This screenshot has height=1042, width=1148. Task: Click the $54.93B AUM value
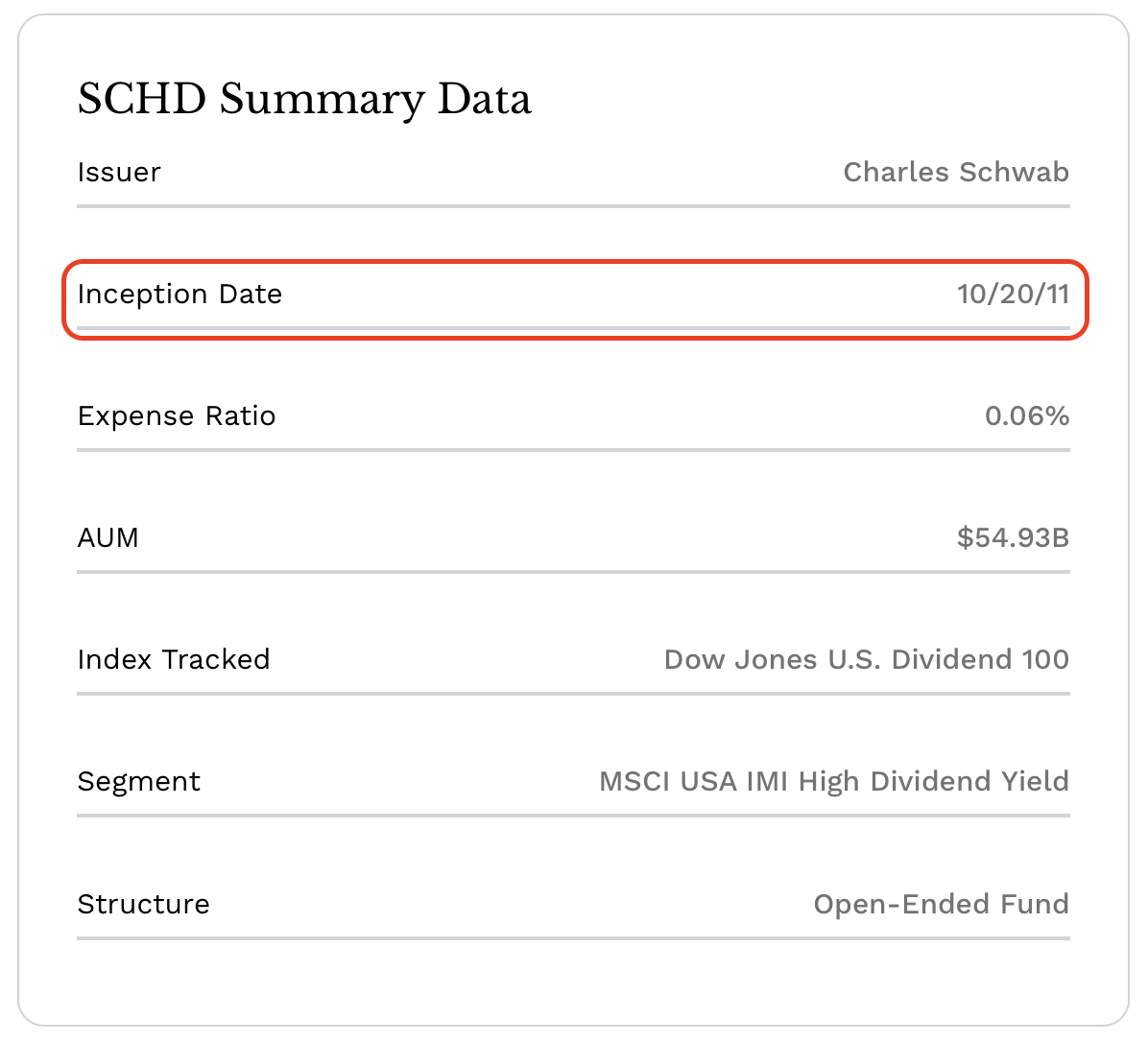tap(1014, 538)
